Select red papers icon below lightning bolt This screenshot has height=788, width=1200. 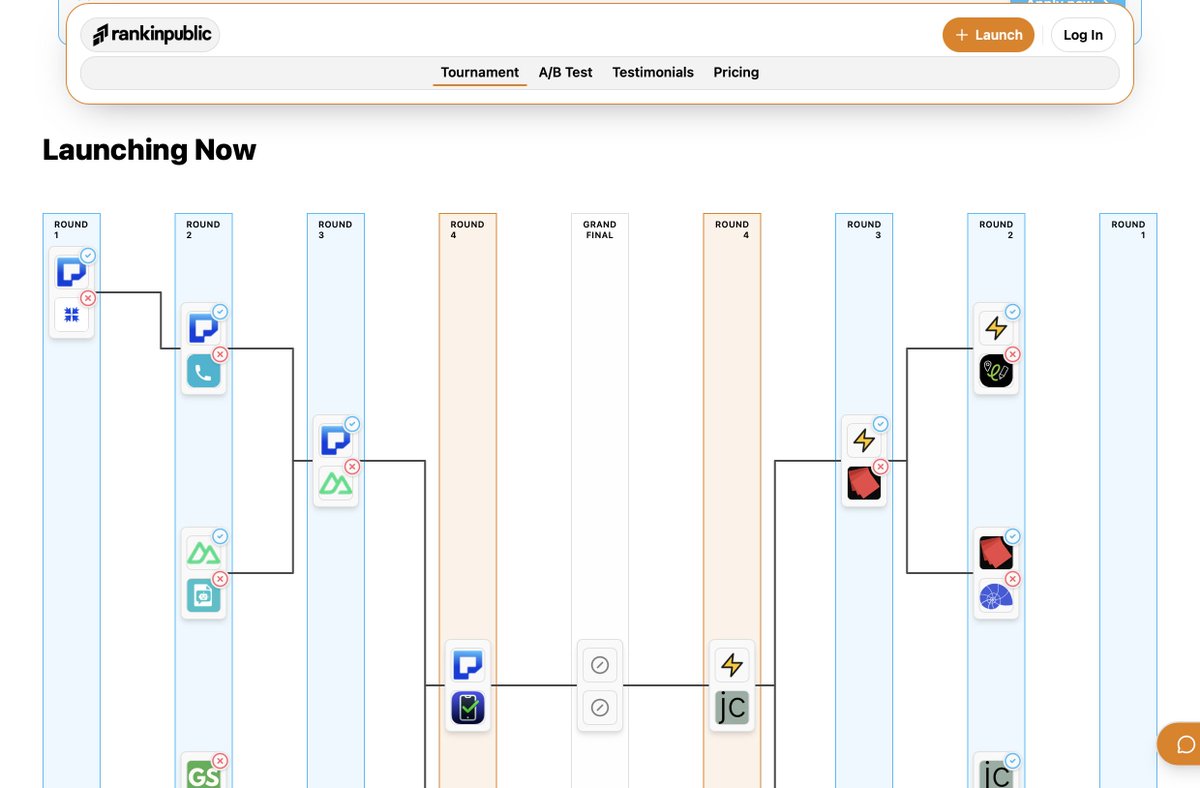(864, 484)
